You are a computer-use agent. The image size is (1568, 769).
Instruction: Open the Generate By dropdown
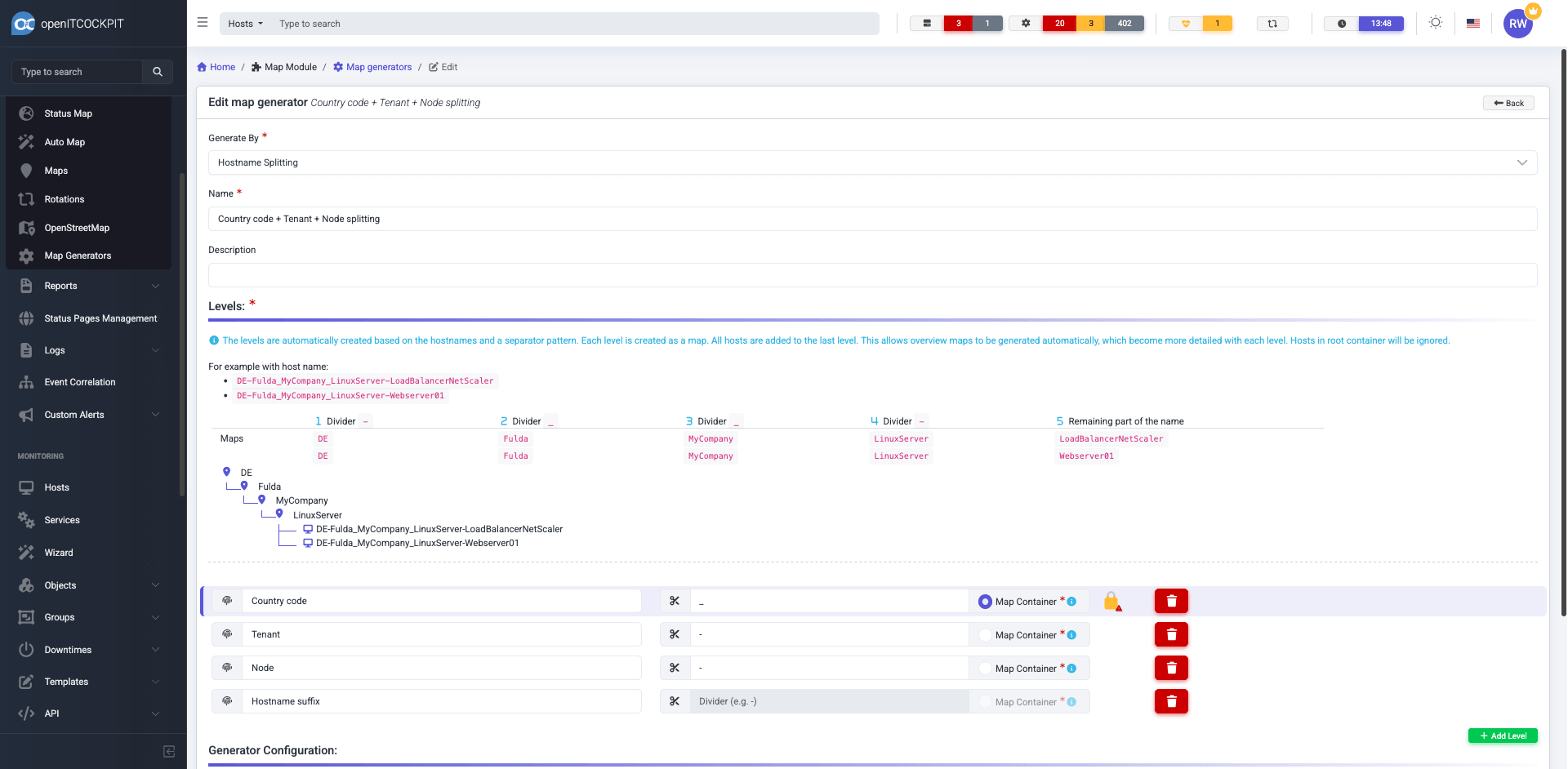(x=871, y=162)
